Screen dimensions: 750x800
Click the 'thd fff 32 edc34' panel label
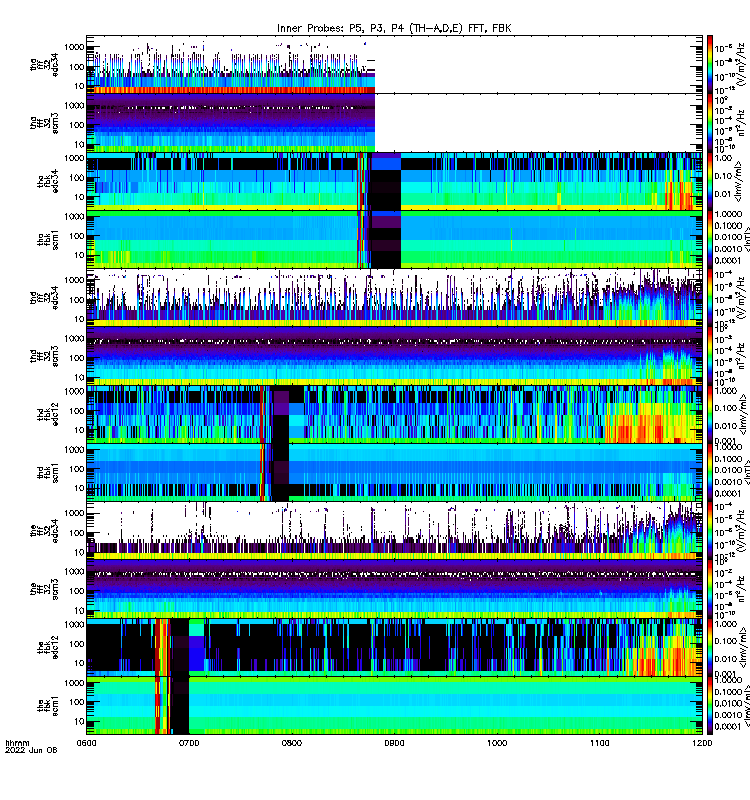pos(44,298)
